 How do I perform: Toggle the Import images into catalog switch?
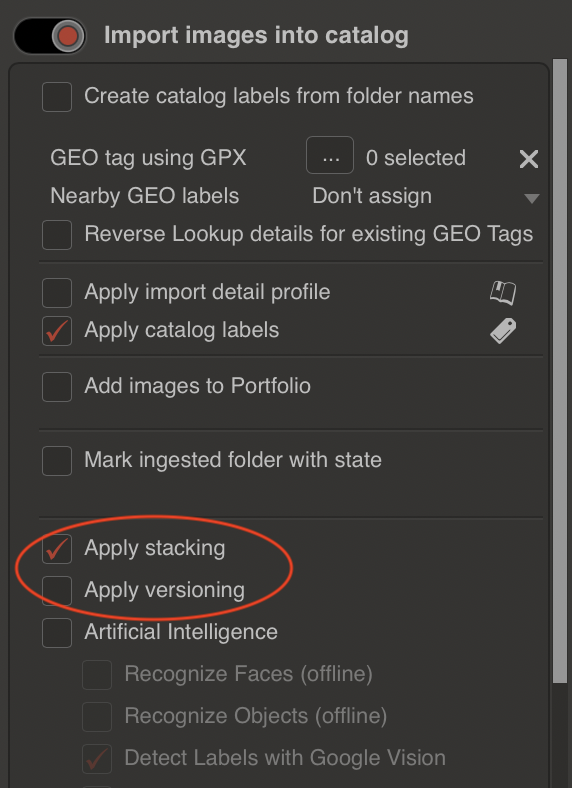(50, 36)
